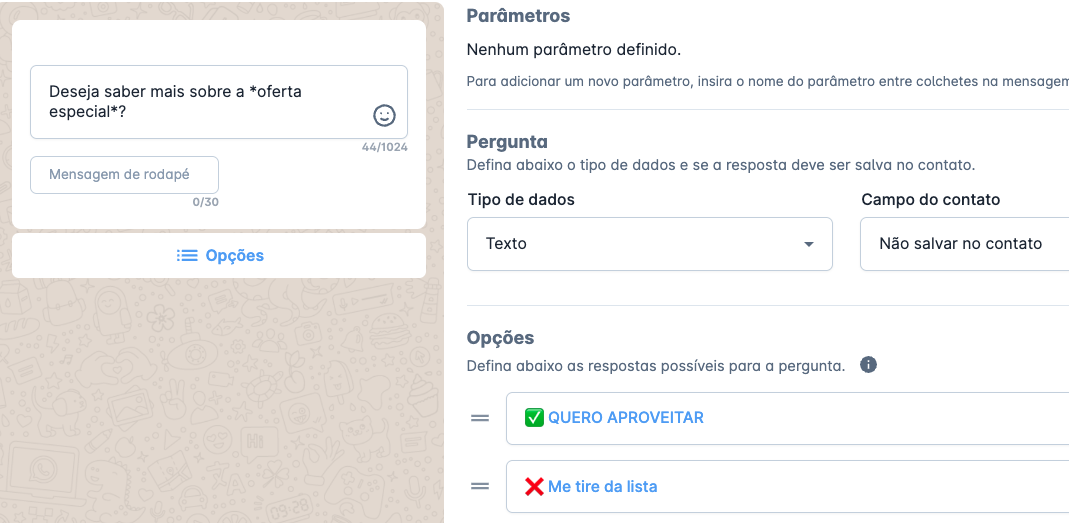The image size is (1069, 523).
Task: Open the Campo do contato dropdown
Action: coord(965,244)
